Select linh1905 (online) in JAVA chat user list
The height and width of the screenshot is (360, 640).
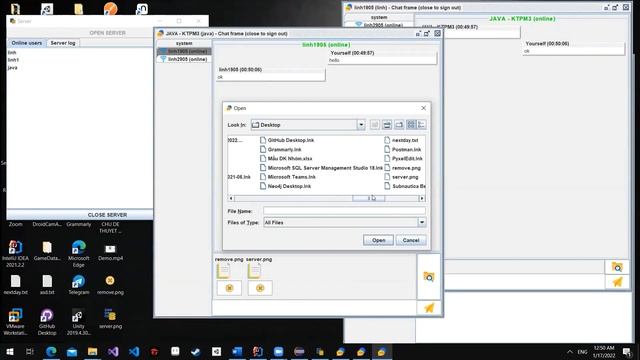tap(184, 51)
